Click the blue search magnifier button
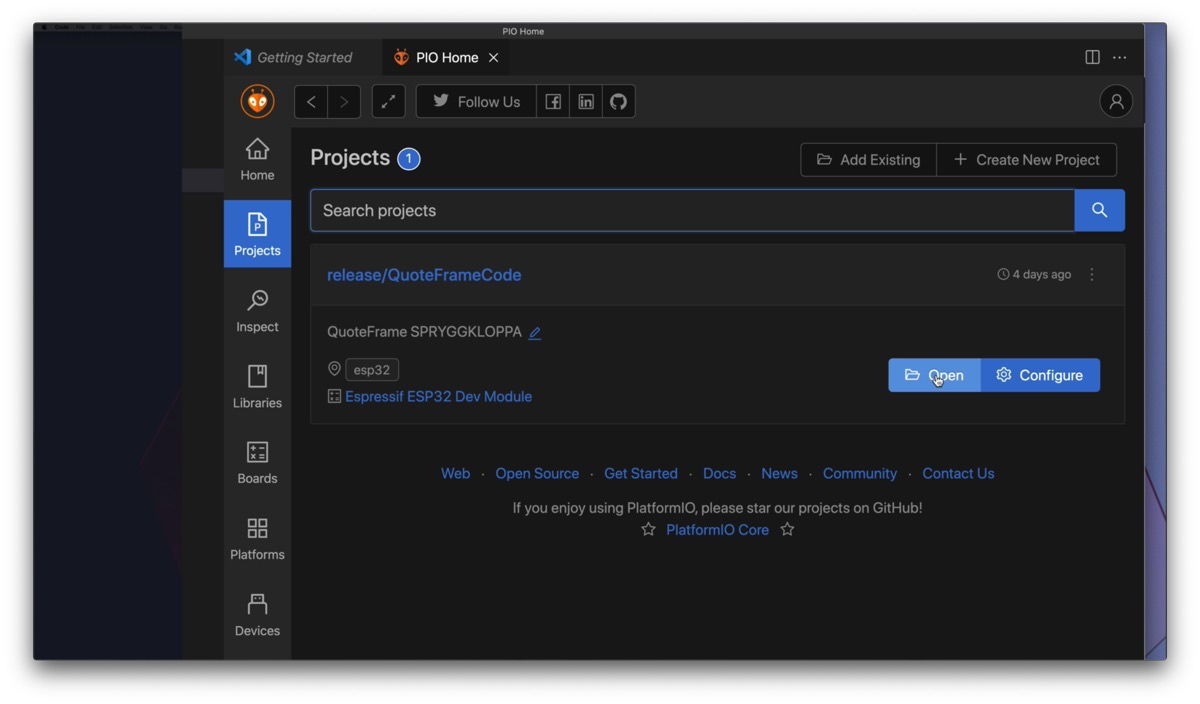The height and width of the screenshot is (704, 1200). click(x=1100, y=210)
